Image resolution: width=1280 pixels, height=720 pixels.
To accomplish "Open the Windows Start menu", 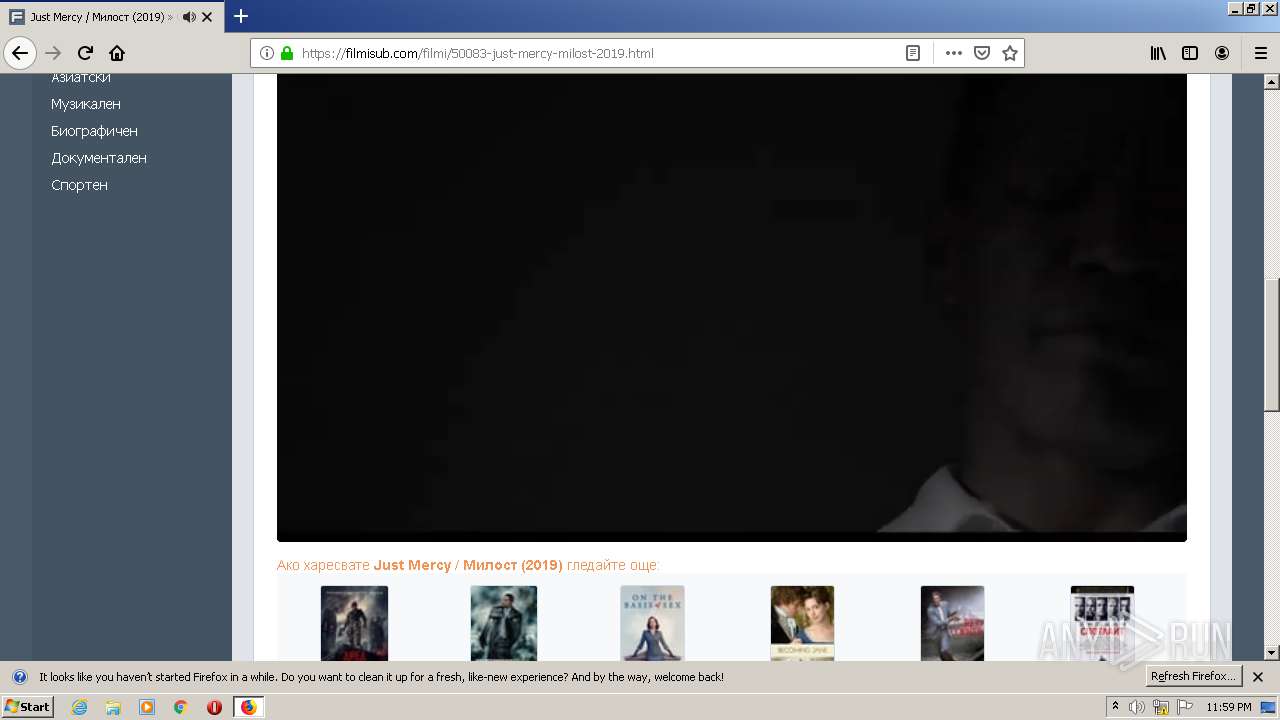I will (x=28, y=706).
